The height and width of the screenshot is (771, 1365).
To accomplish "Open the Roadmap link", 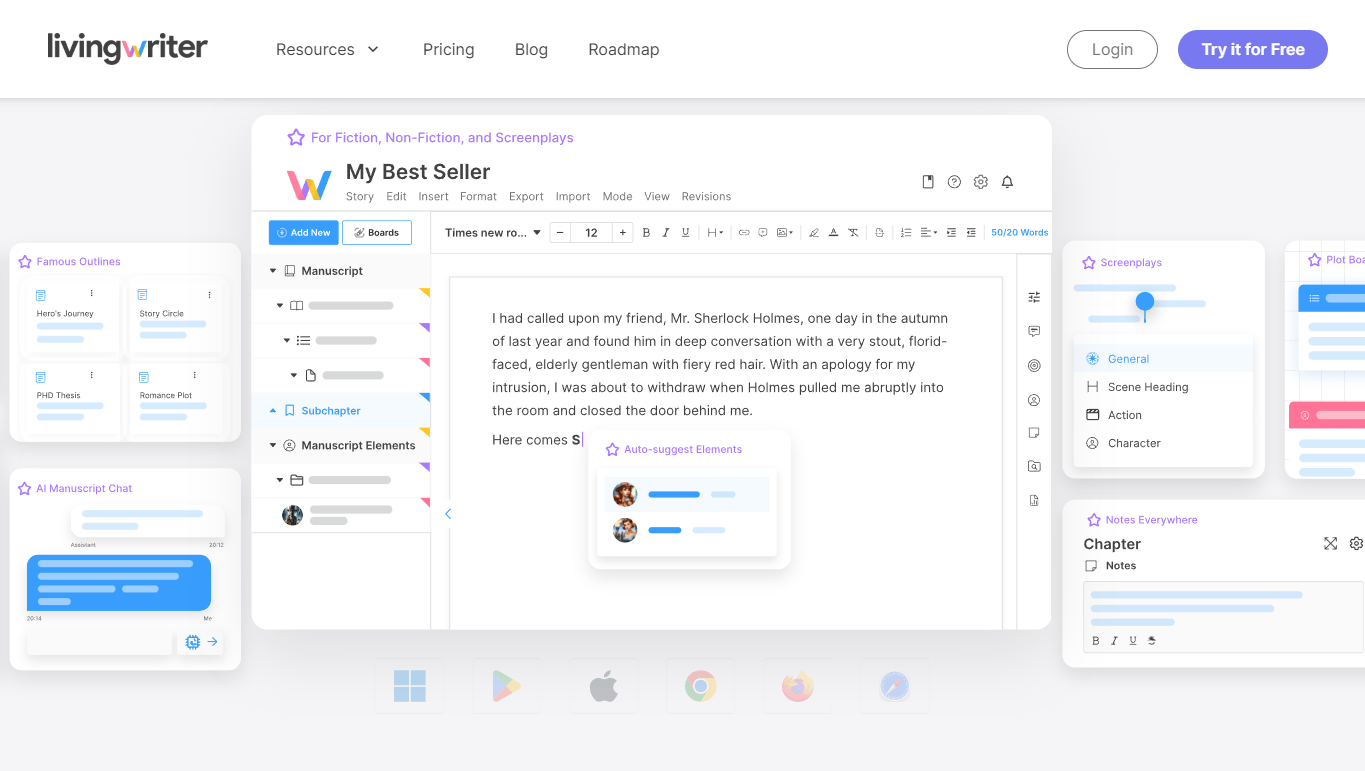I will click(623, 49).
